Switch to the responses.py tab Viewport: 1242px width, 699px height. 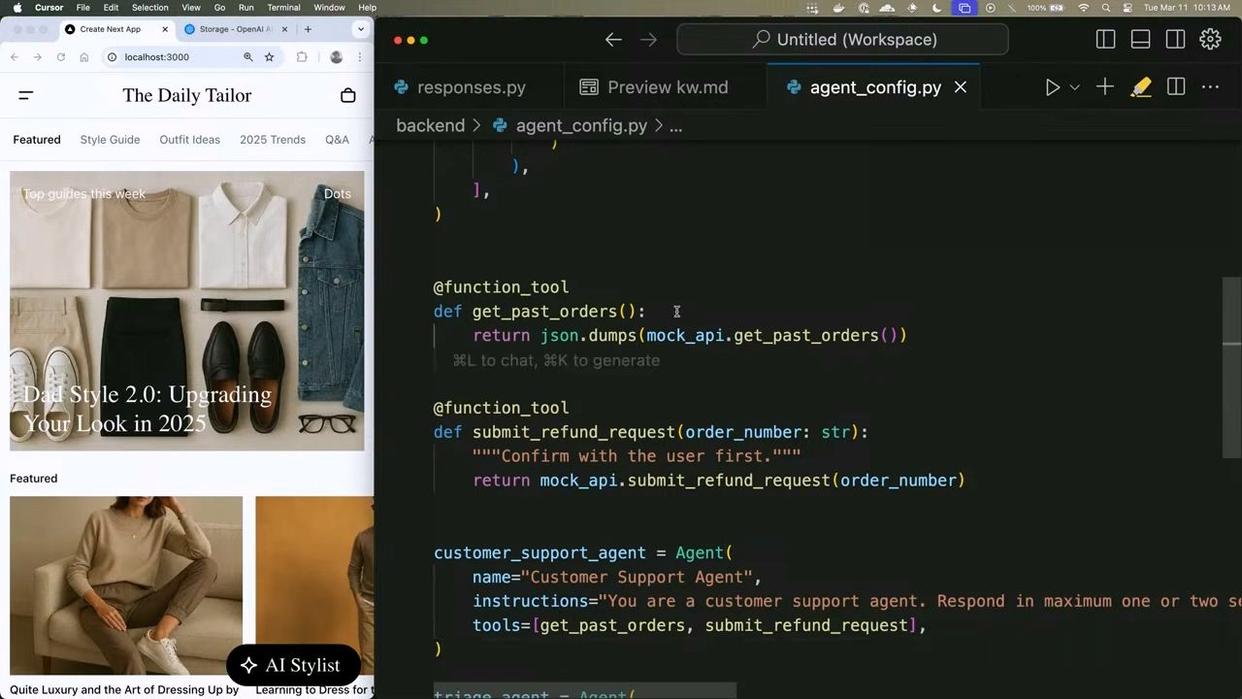point(470,87)
